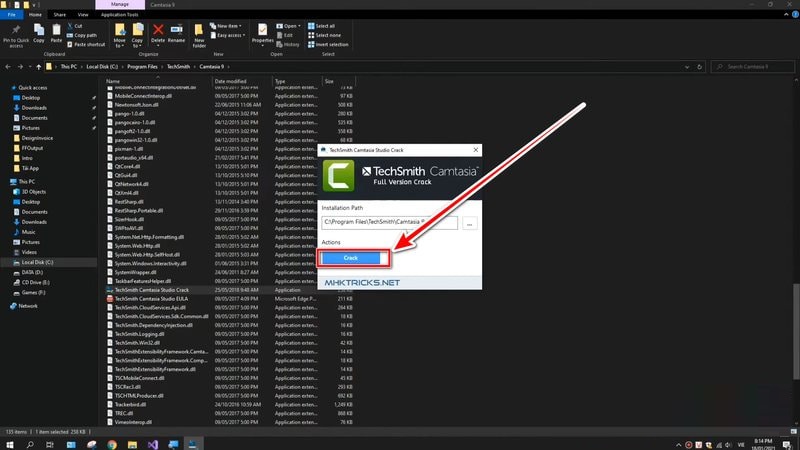
Task: Click Local Disk (C:) in the breadcrumb
Action: click(x=102, y=67)
